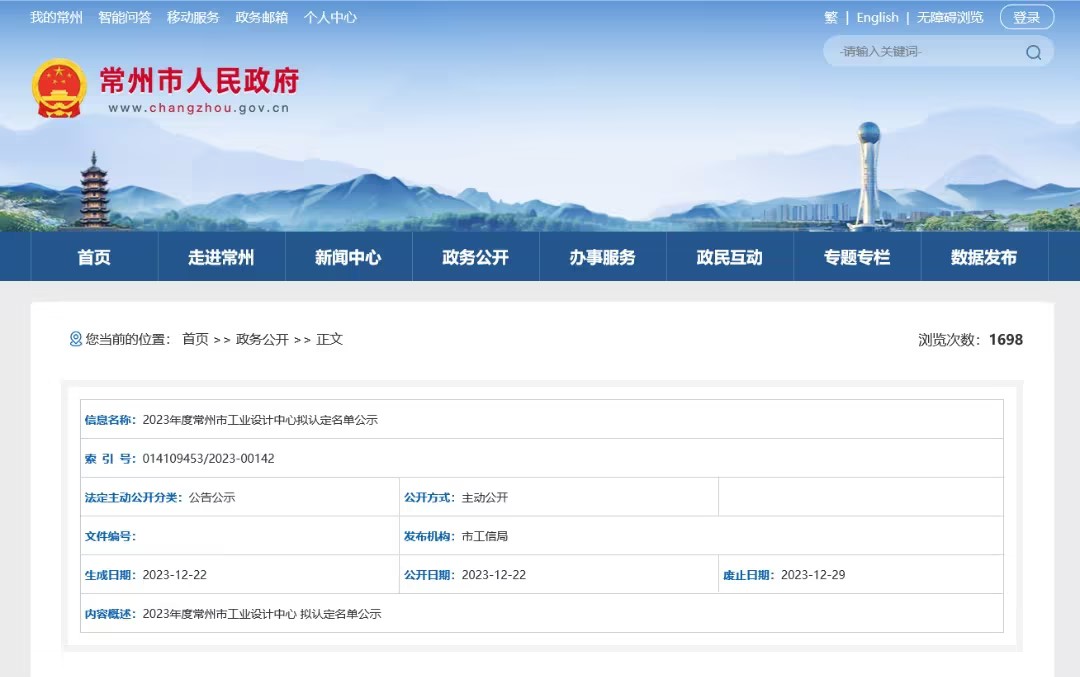Go to 移动服务 mobile services

pyautogui.click(x=193, y=17)
